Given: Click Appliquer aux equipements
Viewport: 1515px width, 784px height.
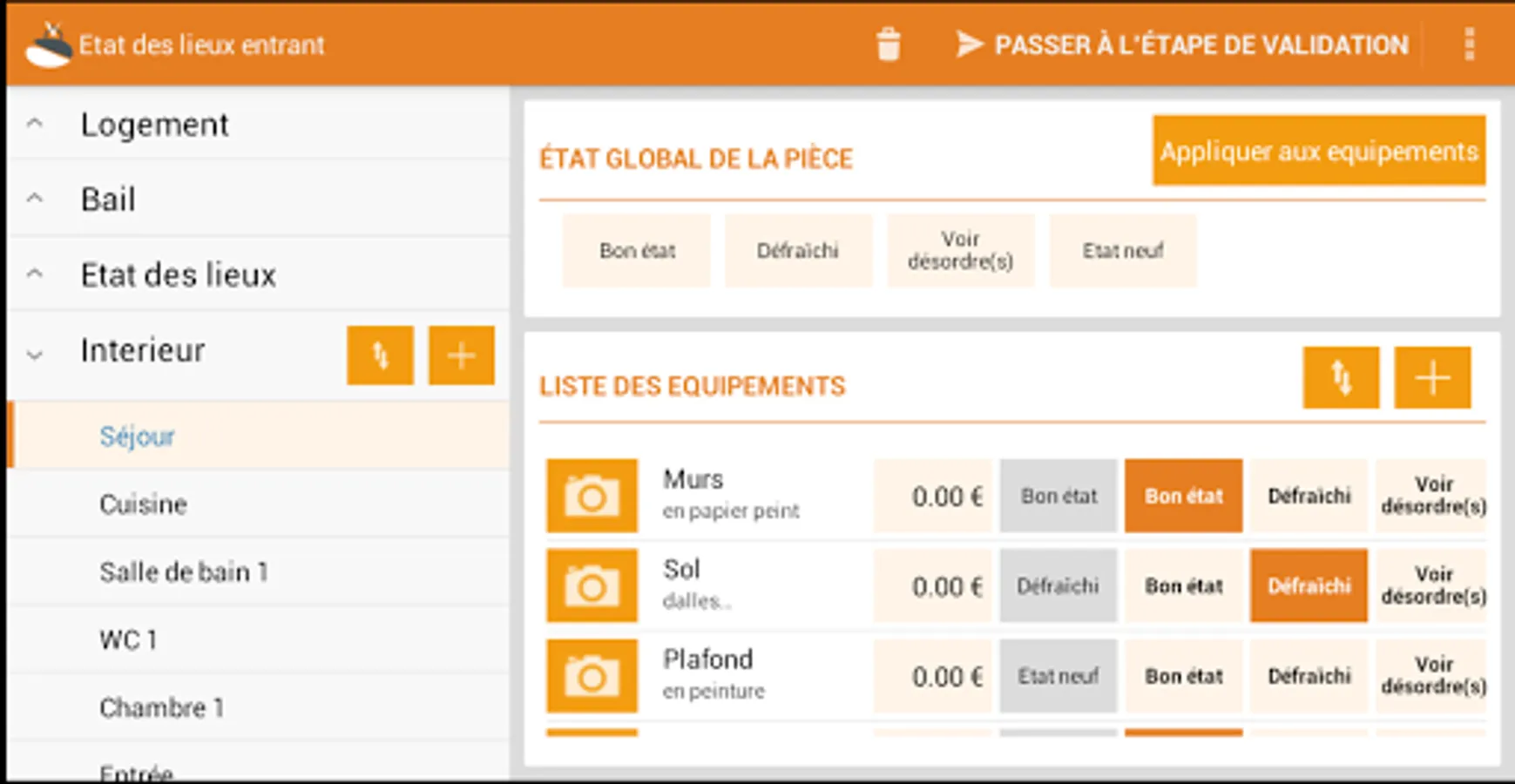Looking at the screenshot, I should [1318, 152].
